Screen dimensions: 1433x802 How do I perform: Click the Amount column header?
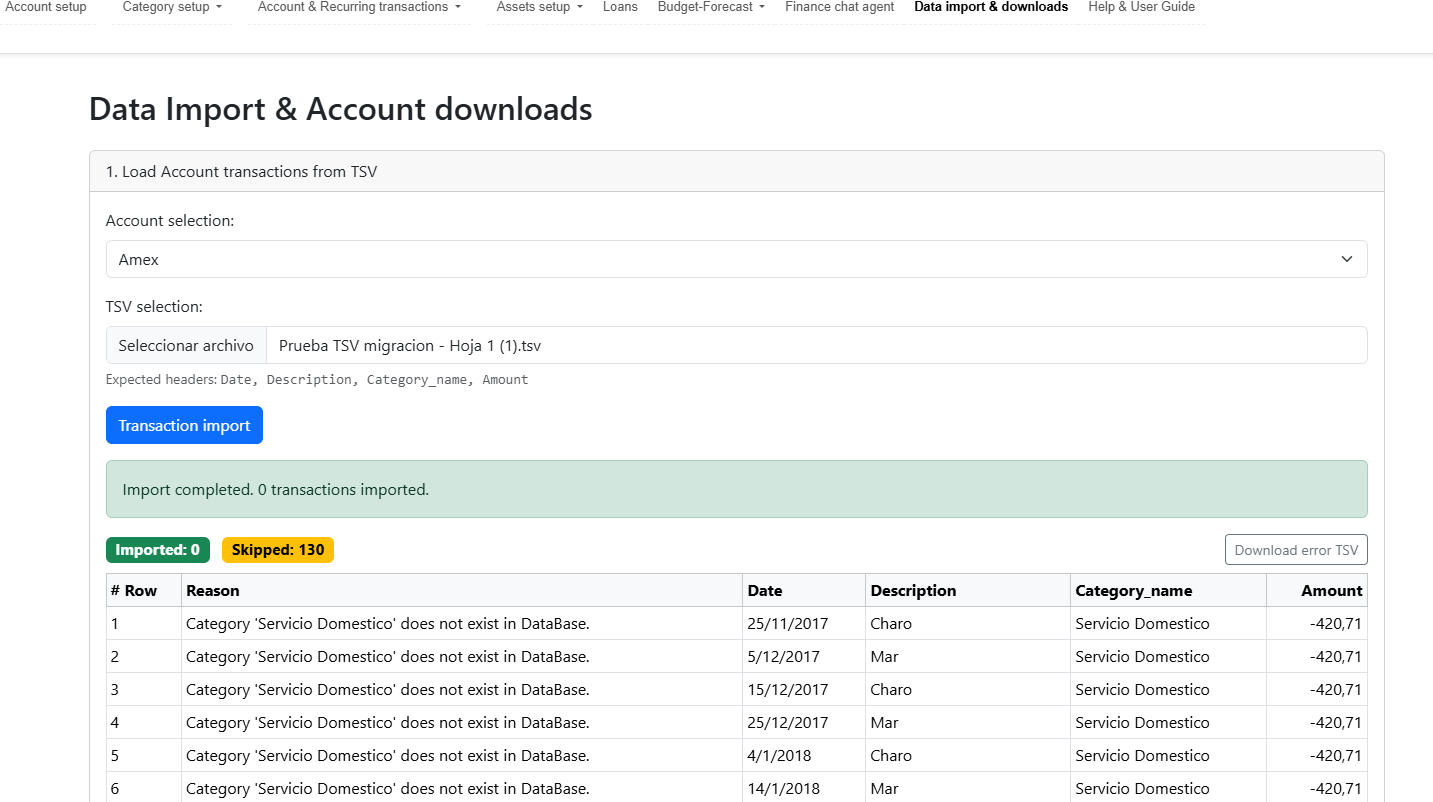(x=1317, y=590)
